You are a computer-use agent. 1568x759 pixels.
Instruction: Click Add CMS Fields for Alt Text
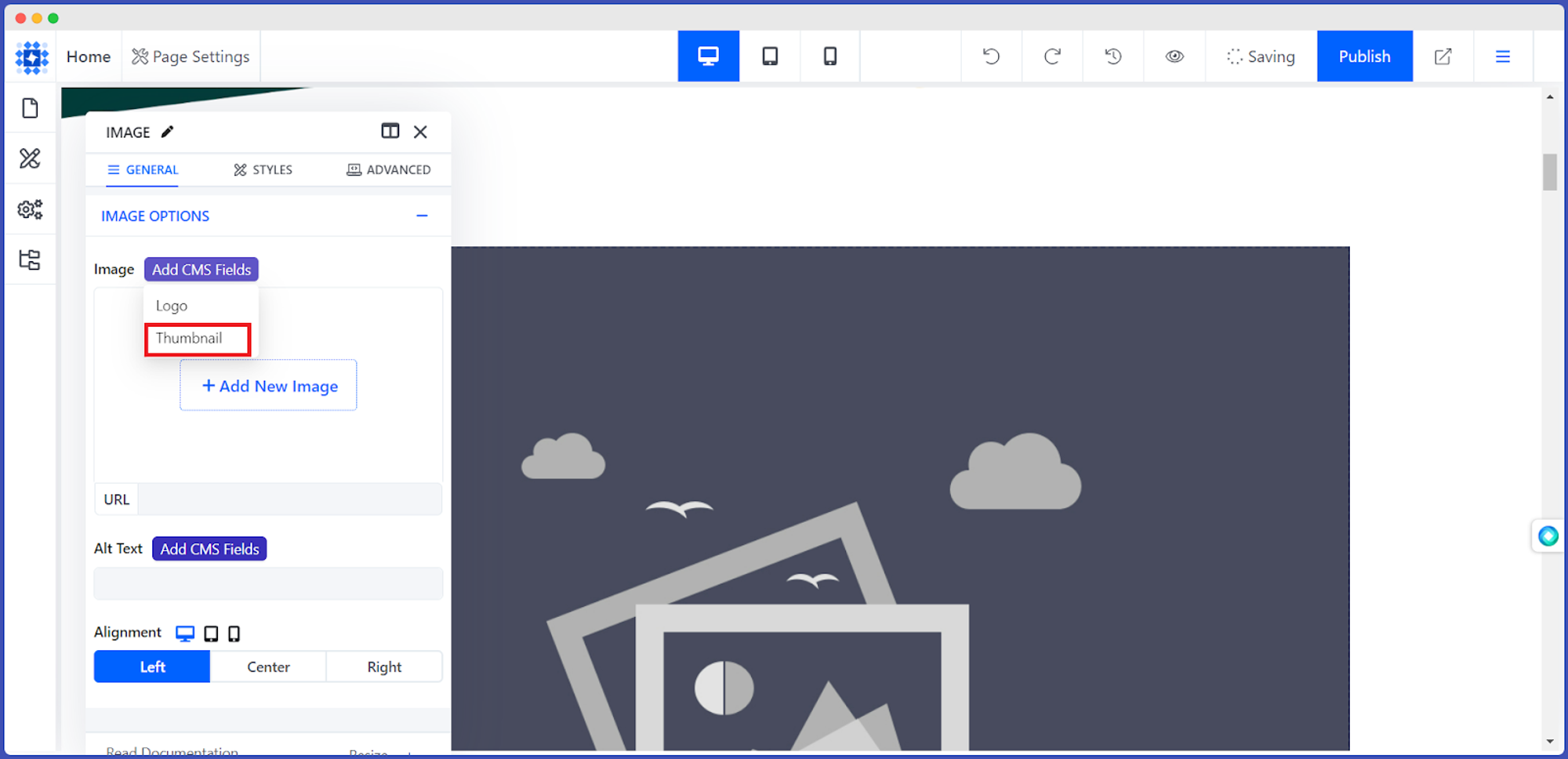(209, 549)
